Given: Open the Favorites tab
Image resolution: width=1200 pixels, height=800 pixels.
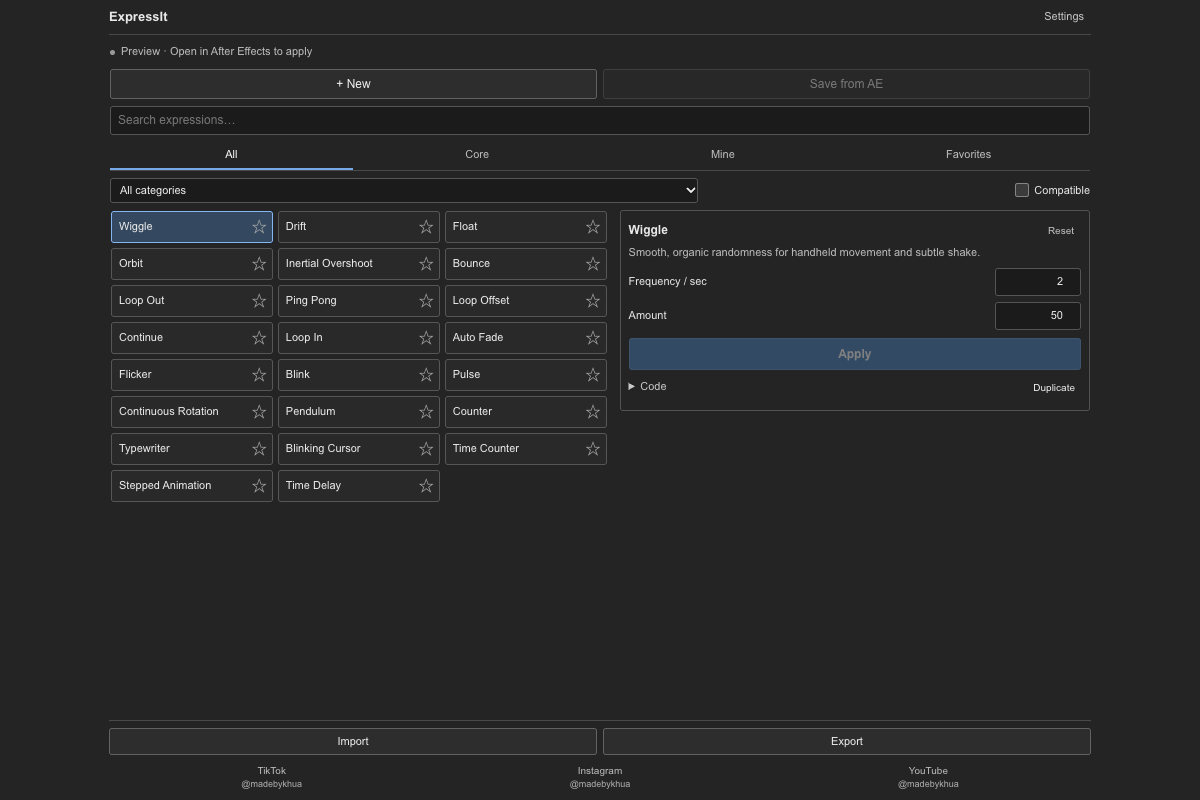Looking at the screenshot, I should tap(968, 154).
